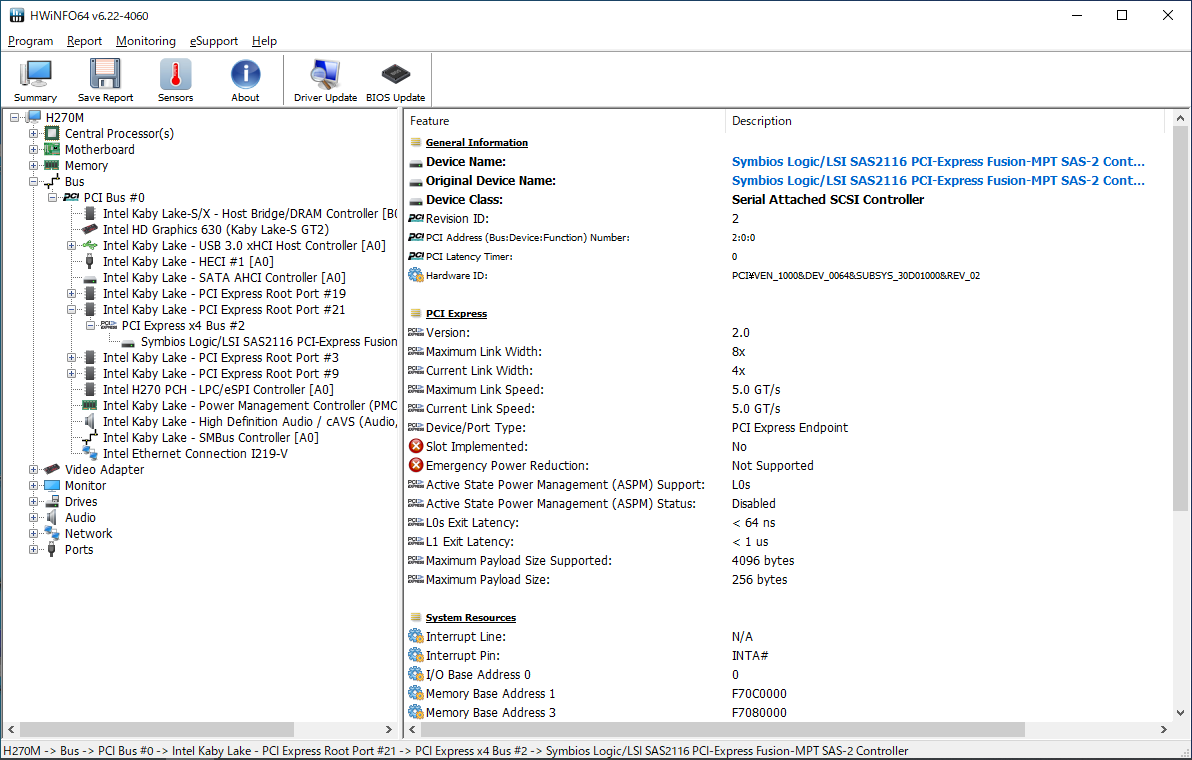Image resolution: width=1192 pixels, height=760 pixels.
Task: Click the About info icon
Action: point(246,75)
